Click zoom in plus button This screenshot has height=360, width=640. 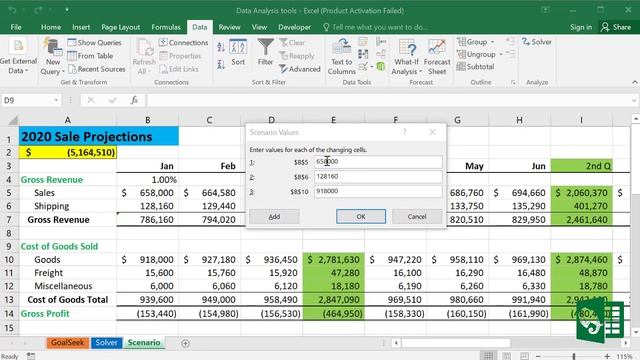(607, 356)
